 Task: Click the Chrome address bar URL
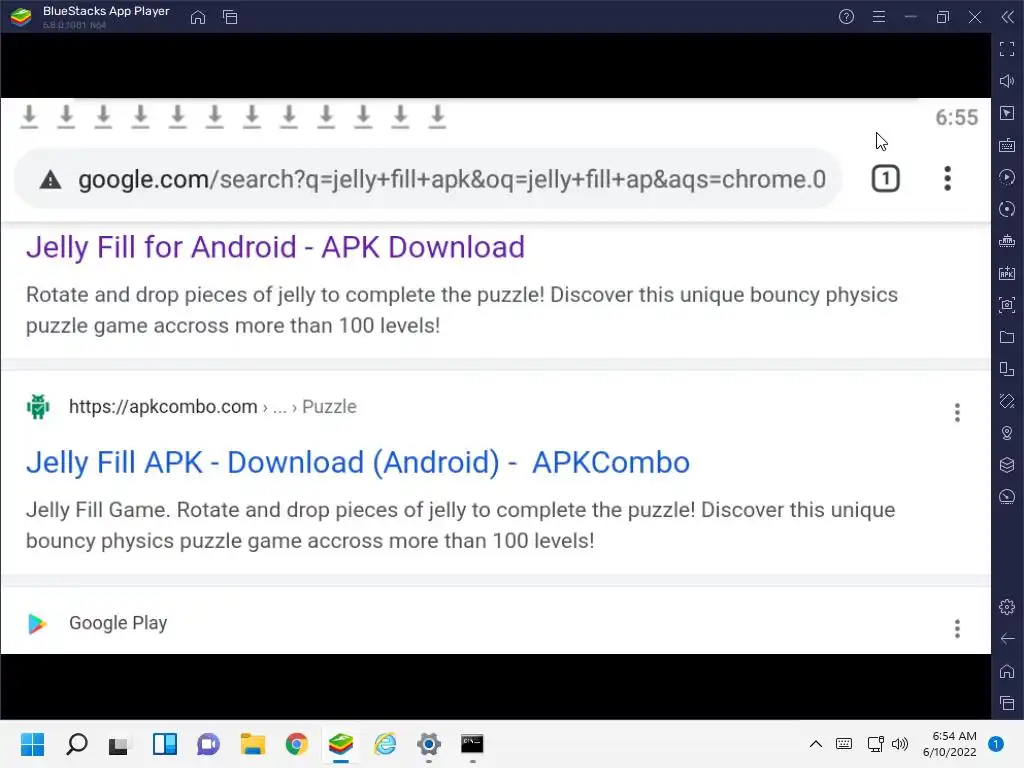pos(452,179)
